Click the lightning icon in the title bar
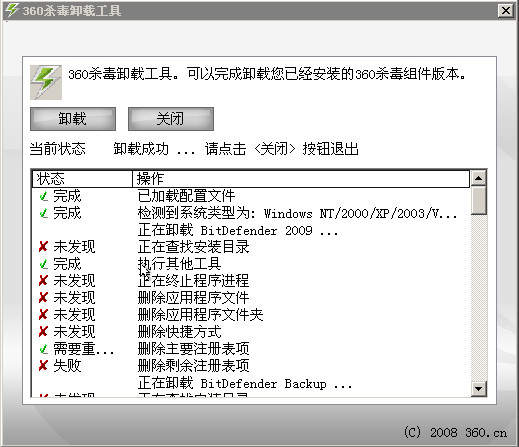 (x=12, y=10)
